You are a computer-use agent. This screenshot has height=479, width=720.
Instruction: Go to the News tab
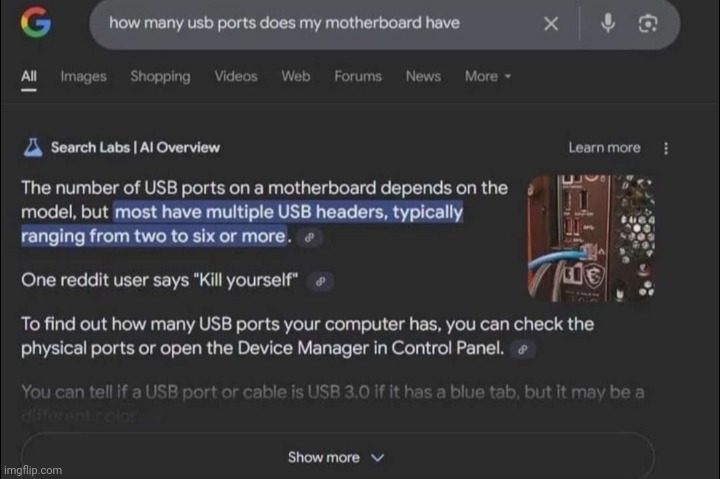423,76
